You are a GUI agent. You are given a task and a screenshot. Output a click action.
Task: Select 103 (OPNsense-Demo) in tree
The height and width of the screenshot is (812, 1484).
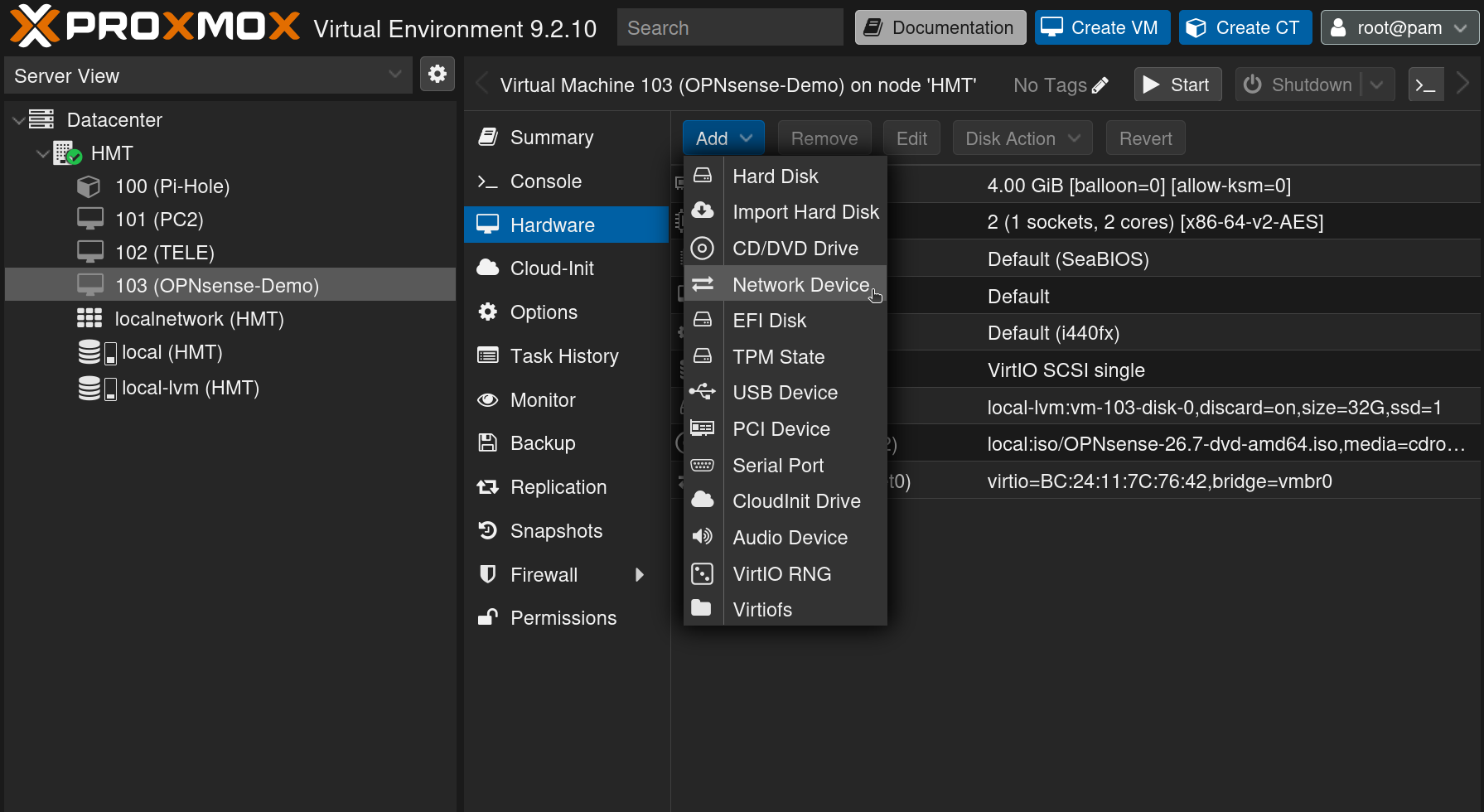[x=230, y=285]
